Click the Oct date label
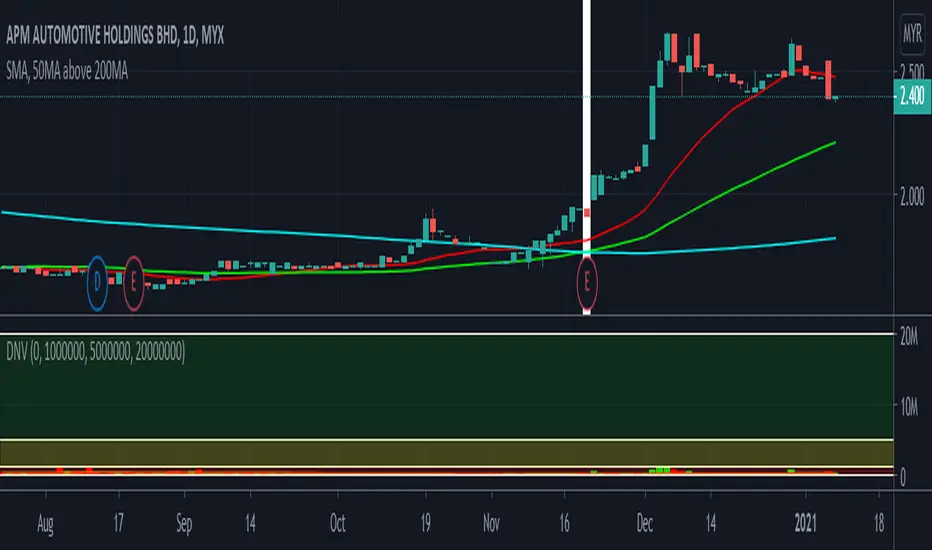932x550 pixels. 338,523
